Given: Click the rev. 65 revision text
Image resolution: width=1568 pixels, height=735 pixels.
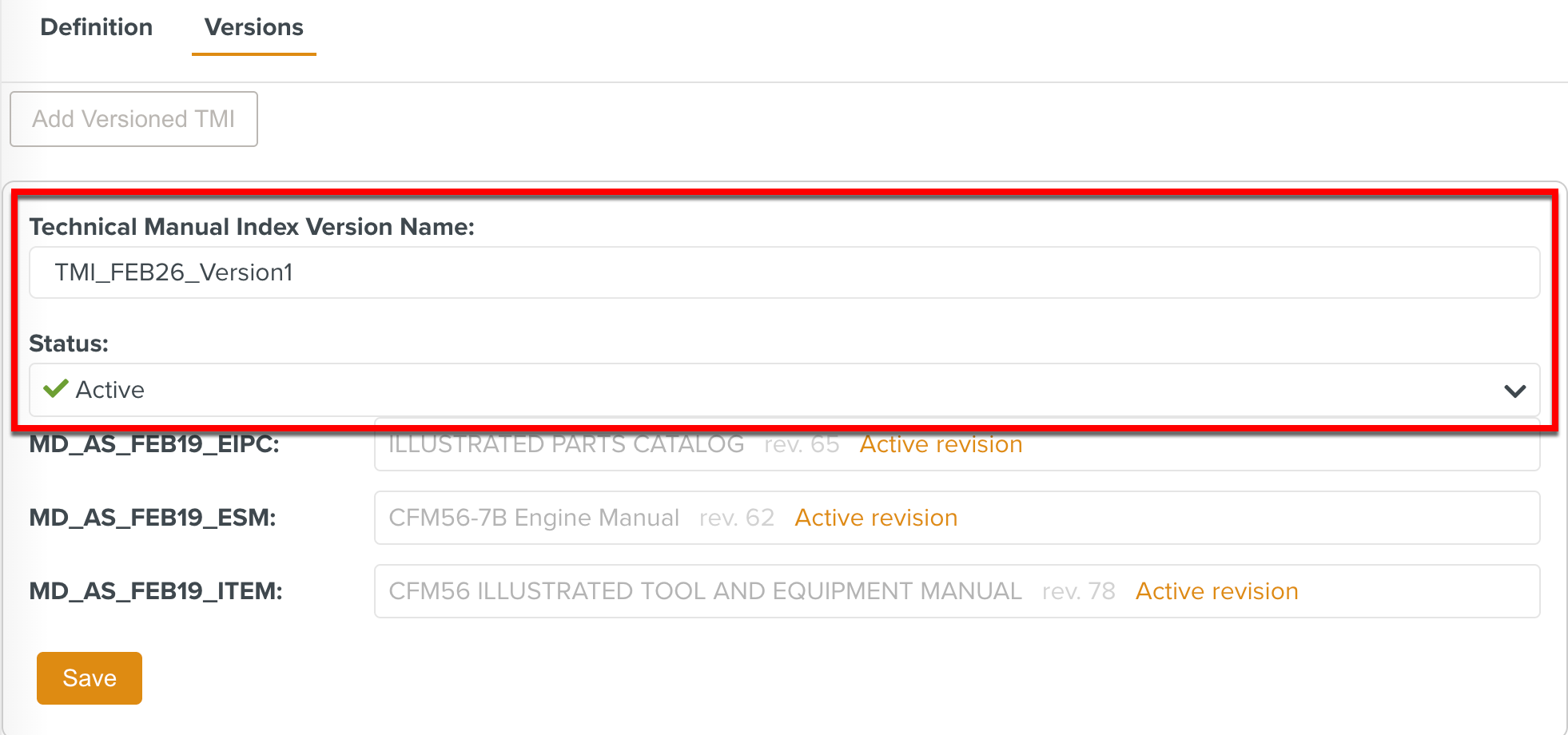Looking at the screenshot, I should [802, 444].
